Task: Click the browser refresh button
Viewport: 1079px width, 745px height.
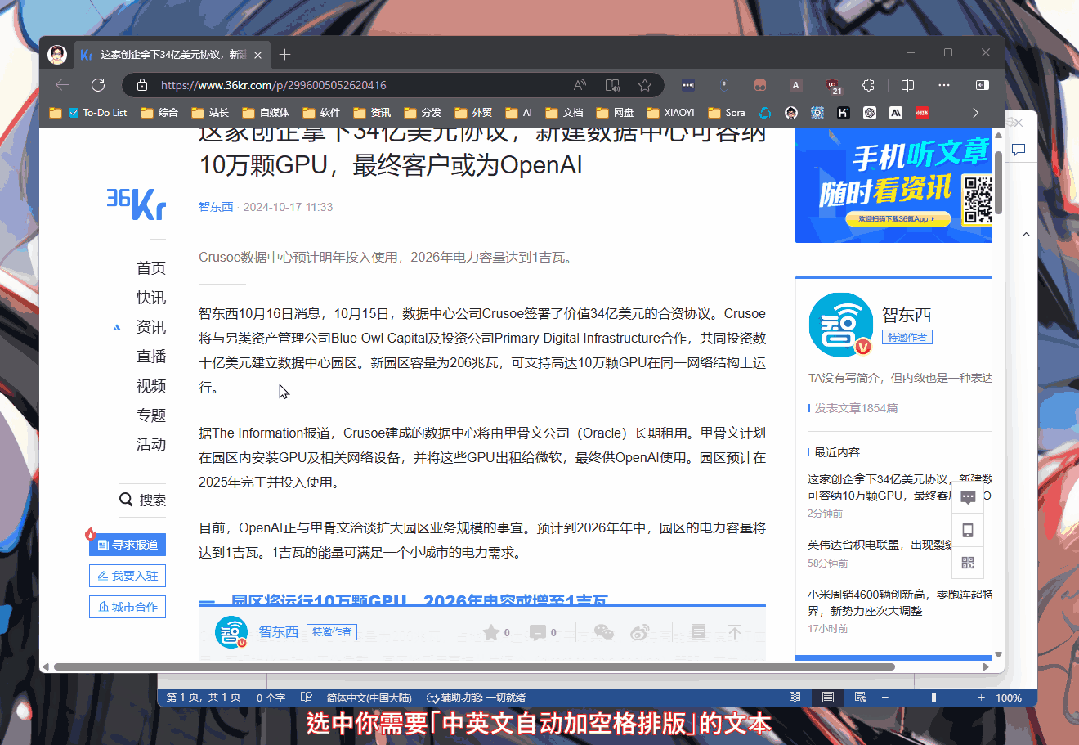Action: pos(98,85)
